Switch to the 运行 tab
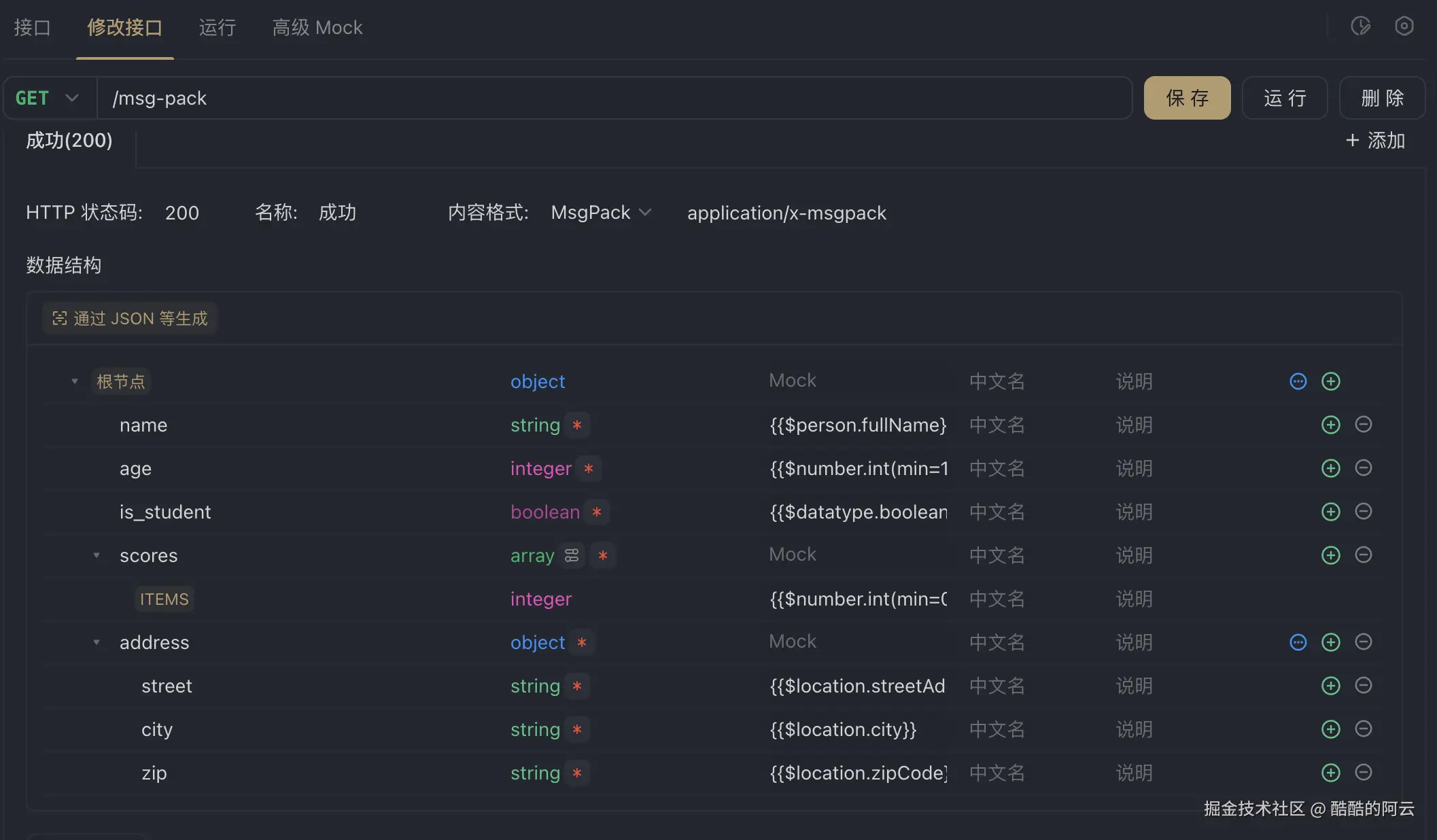The height and width of the screenshot is (840, 1437). [x=217, y=28]
